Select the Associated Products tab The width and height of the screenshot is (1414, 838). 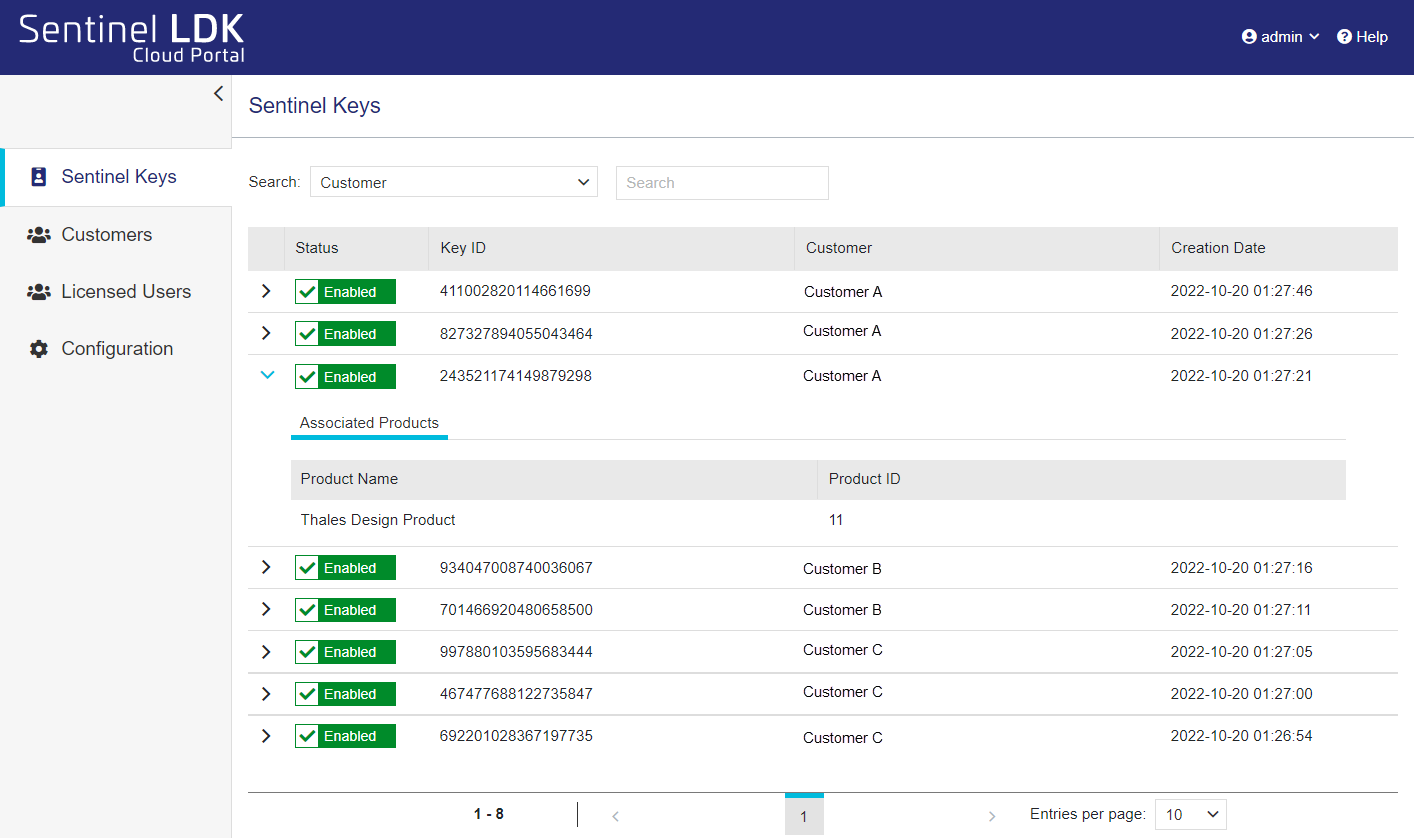click(x=369, y=423)
